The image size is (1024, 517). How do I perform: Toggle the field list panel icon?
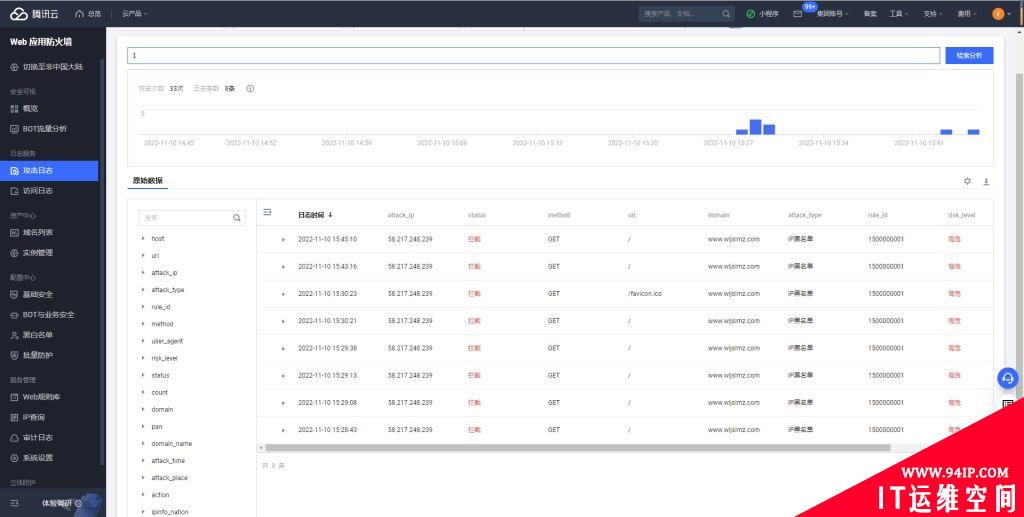coord(267,213)
